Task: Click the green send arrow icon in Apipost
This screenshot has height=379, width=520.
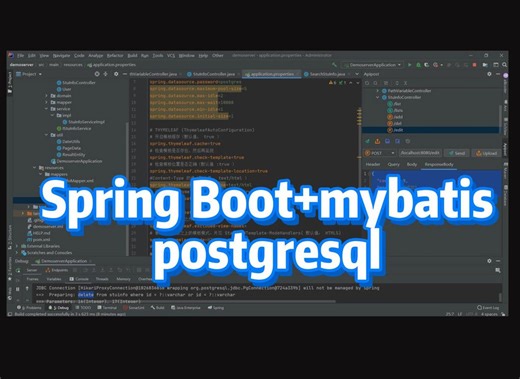Action: [x=367, y=142]
